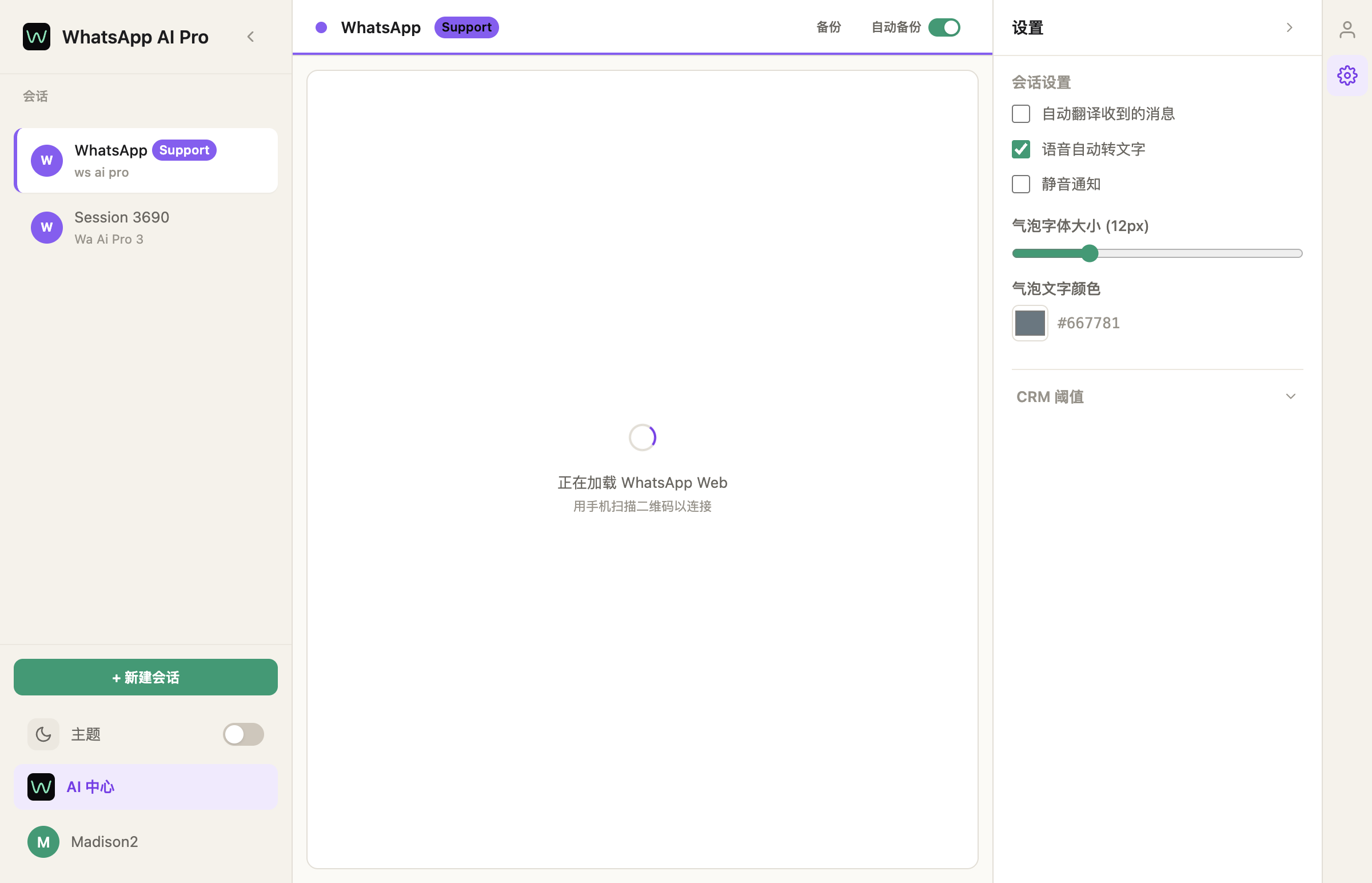1372x883 pixels.
Task: Toggle the 主题 dark mode switch
Action: pyautogui.click(x=244, y=734)
